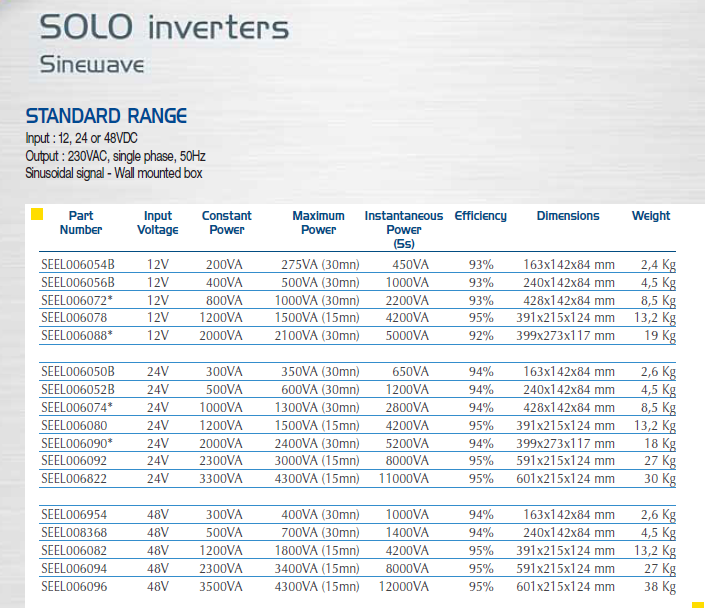Click 2800VA instantaneous power value
This screenshot has width=705, height=608.
[x=407, y=407]
